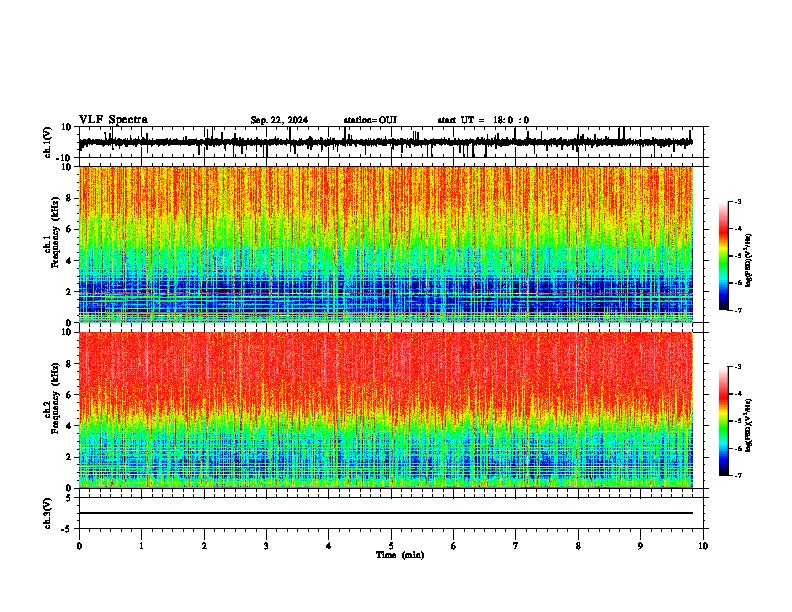Click the "3" tick on the time axis
The height and width of the screenshot is (612, 792).
pos(266,546)
